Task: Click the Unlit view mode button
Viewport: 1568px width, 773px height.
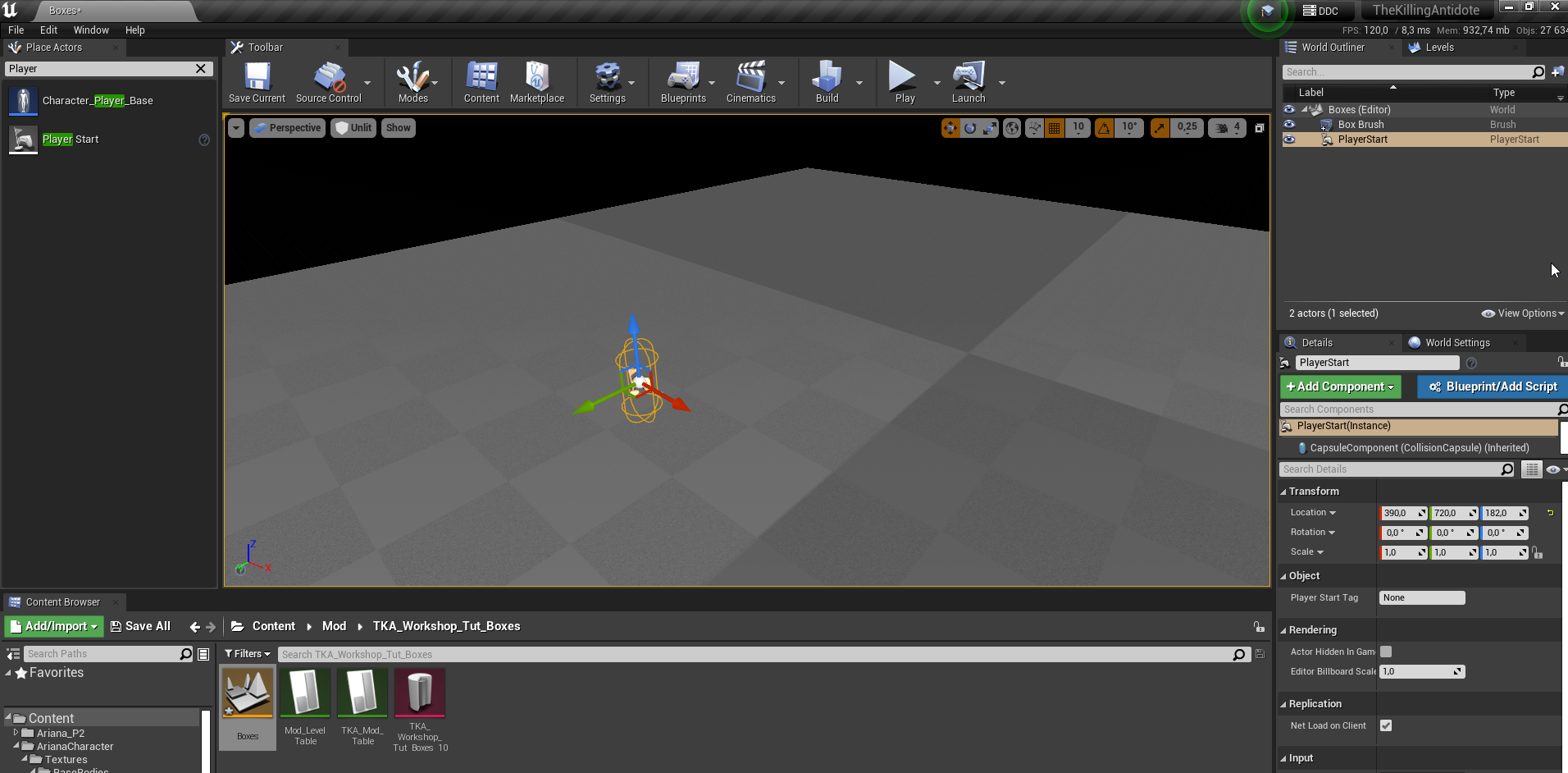Action: coord(353,128)
